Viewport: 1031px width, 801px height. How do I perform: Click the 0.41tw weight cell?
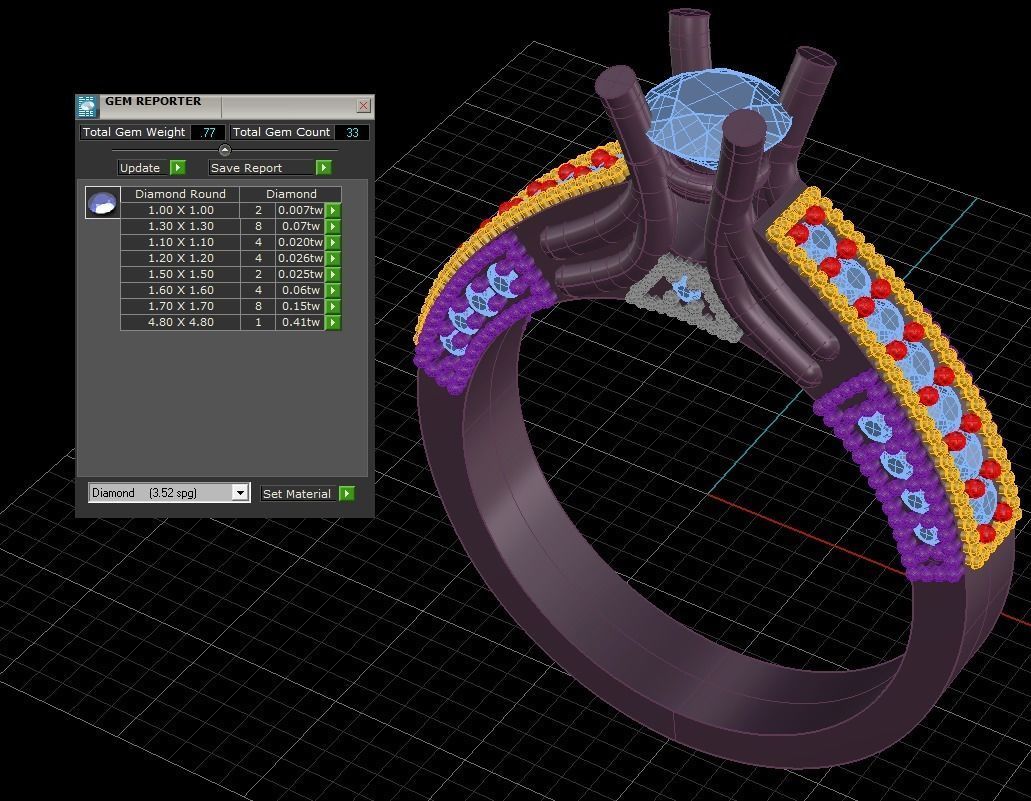pos(300,322)
